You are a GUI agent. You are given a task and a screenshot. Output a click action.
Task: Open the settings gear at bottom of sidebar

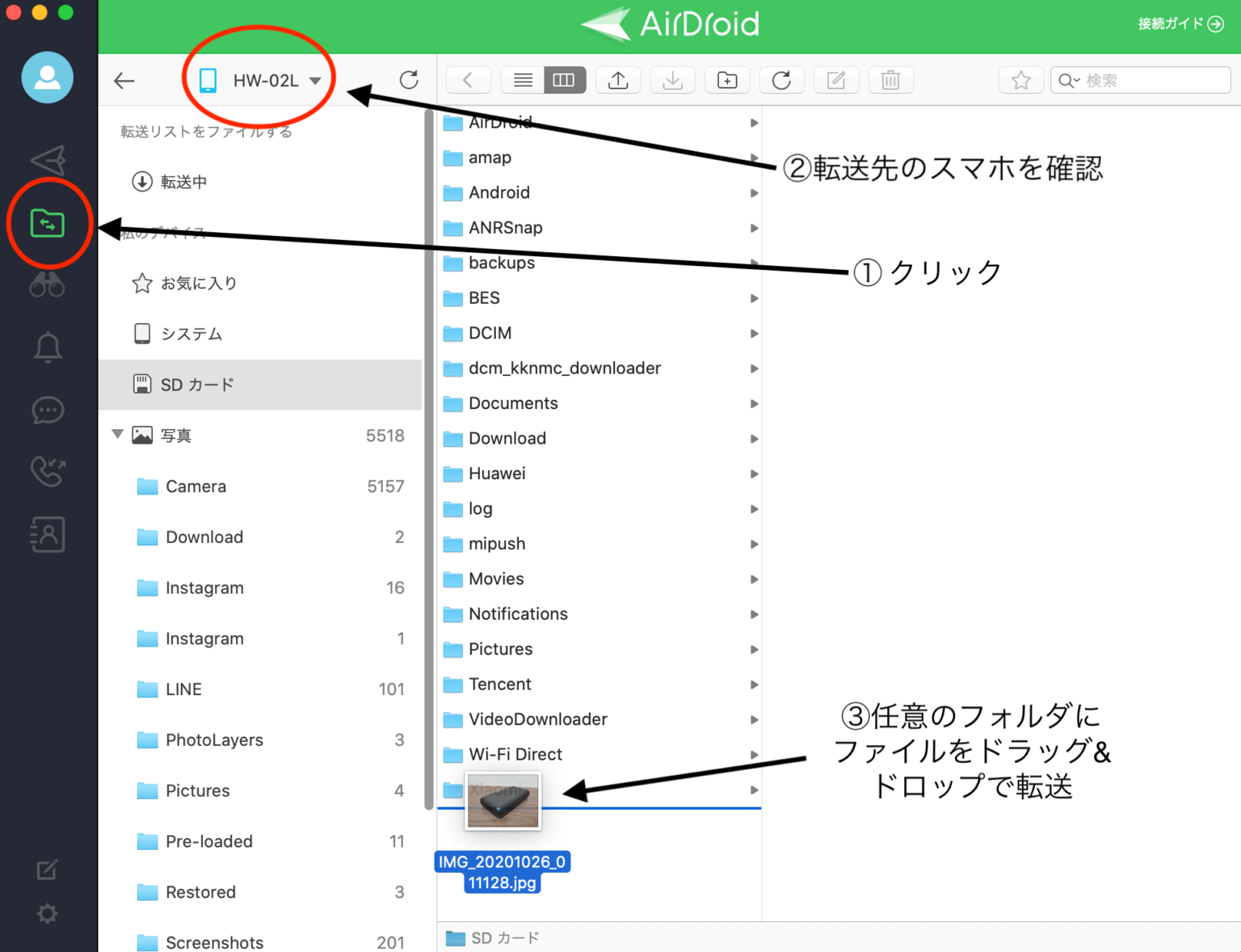(46, 913)
